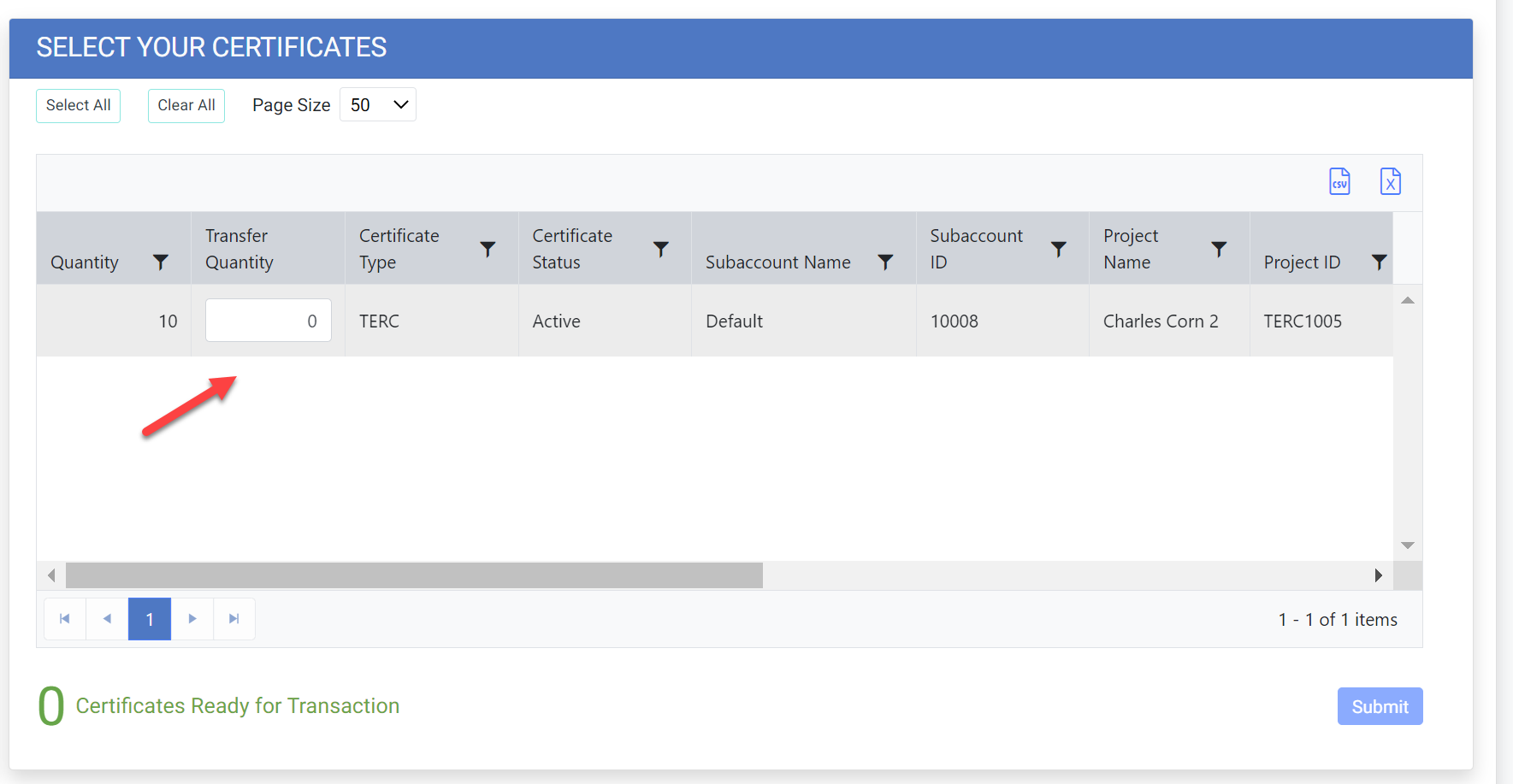Viewport: 1513px width, 784px height.
Task: Go to the first page of results
Action: pos(65,619)
